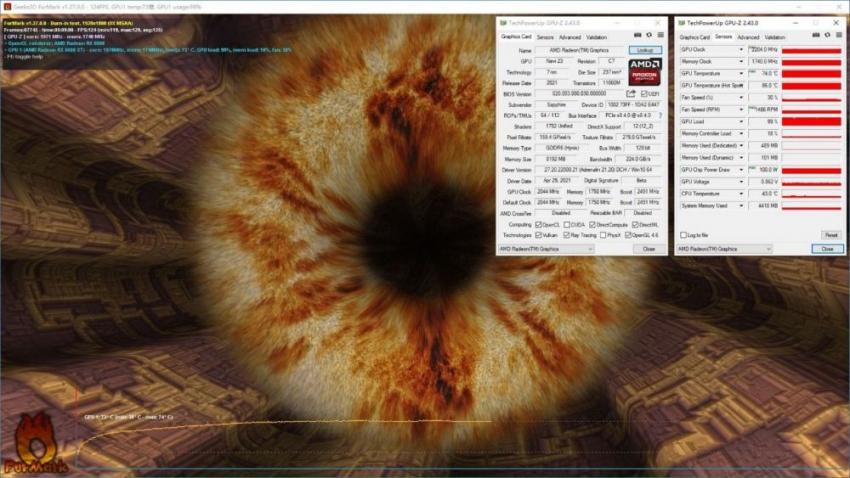The height and width of the screenshot is (478, 850).
Task: Toggle the OpenCL checkbox
Action: click(x=538, y=224)
